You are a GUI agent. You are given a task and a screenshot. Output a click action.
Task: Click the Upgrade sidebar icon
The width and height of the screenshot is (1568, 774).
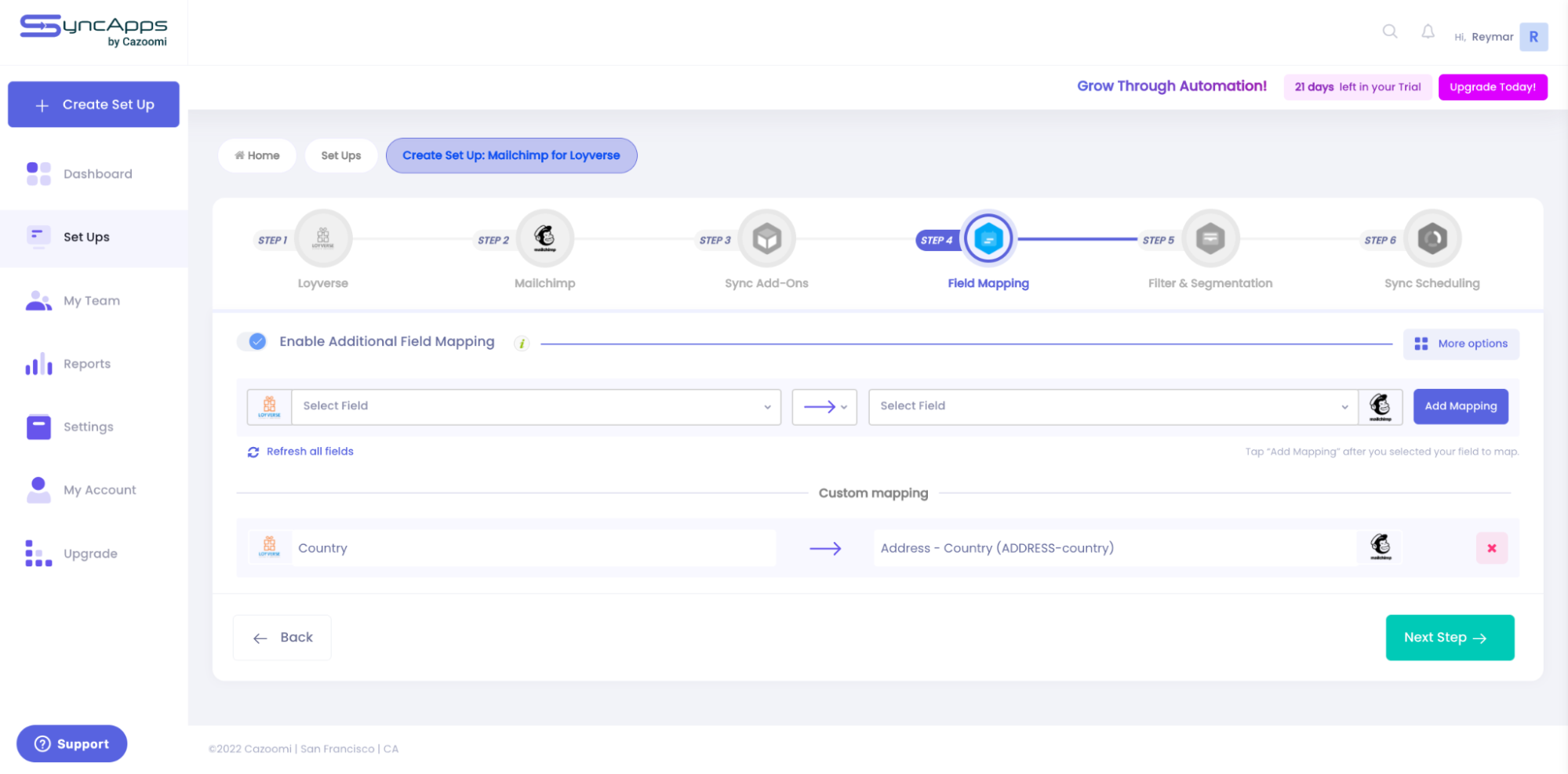point(38,553)
